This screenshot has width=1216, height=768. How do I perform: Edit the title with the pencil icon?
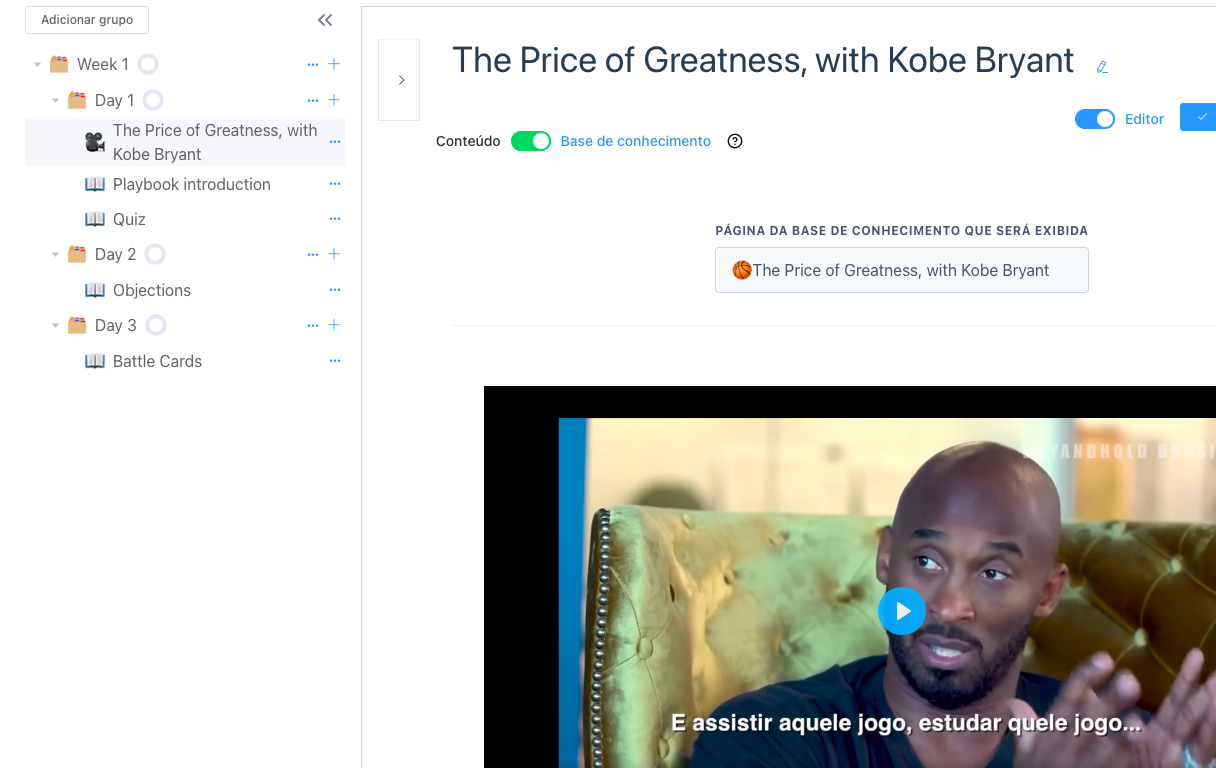(x=1102, y=67)
